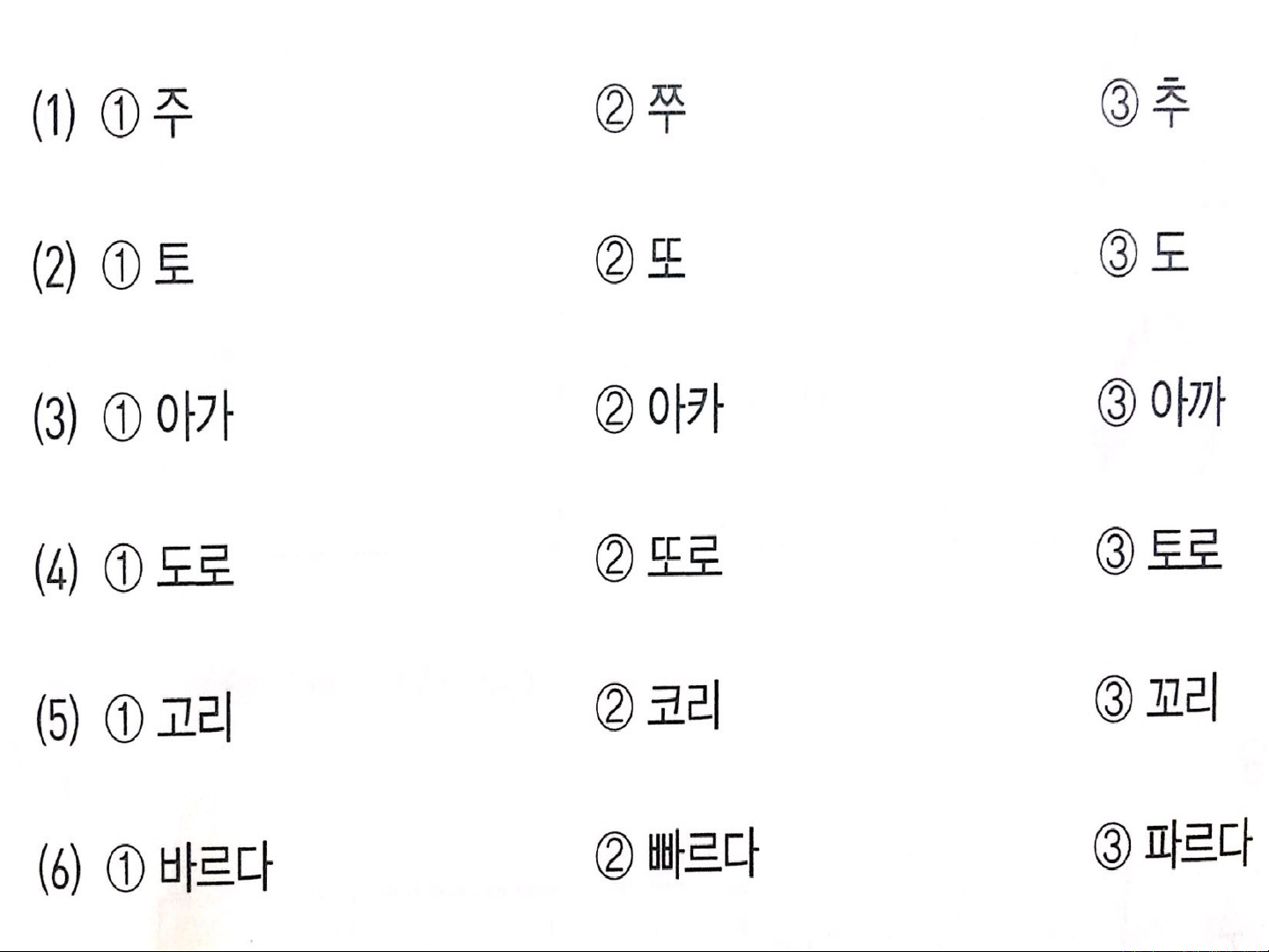Click the word 도로
Viewport: 1269px width, 952px height.
point(195,565)
